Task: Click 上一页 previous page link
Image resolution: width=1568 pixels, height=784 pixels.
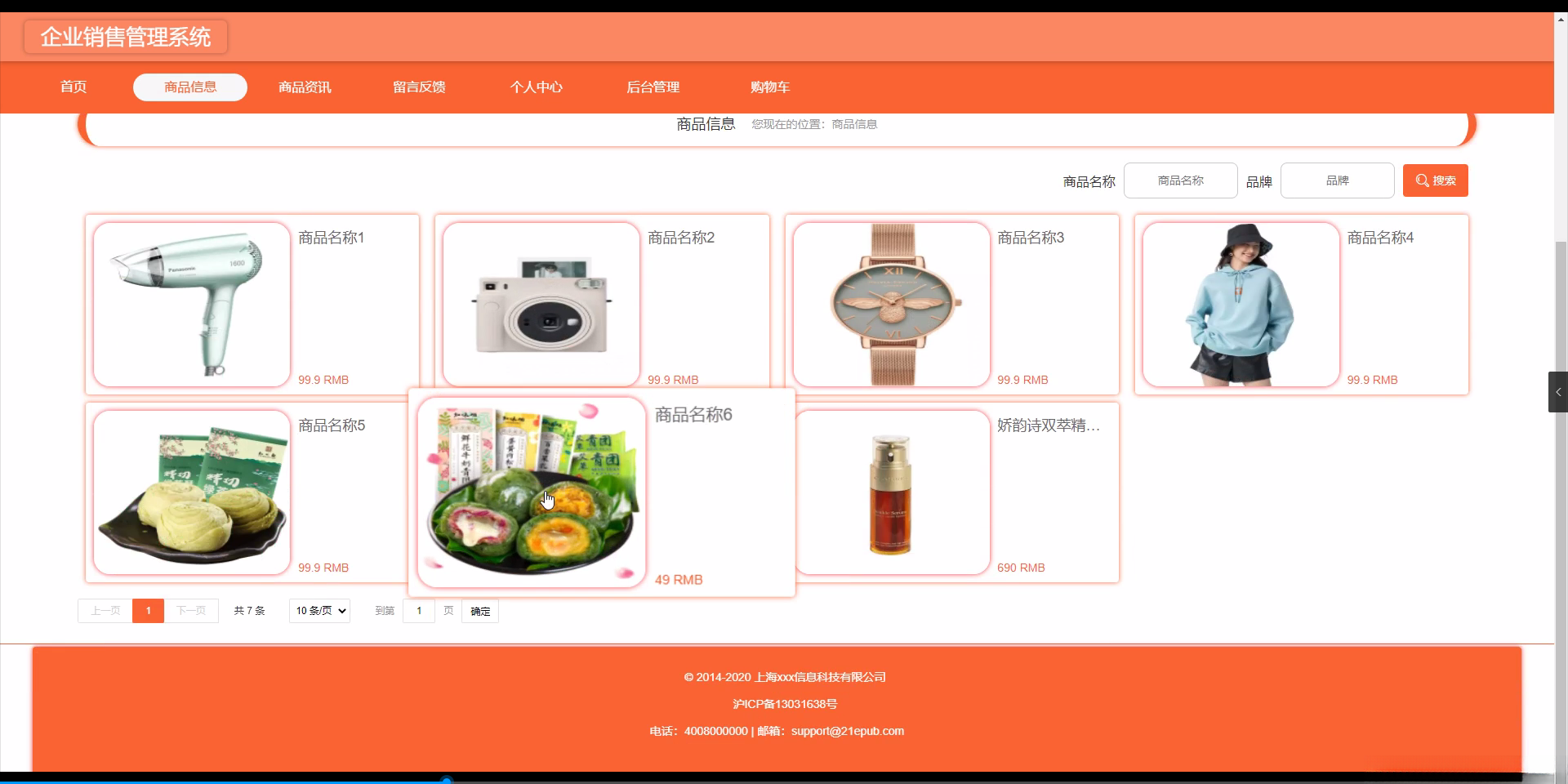Action: coord(105,610)
